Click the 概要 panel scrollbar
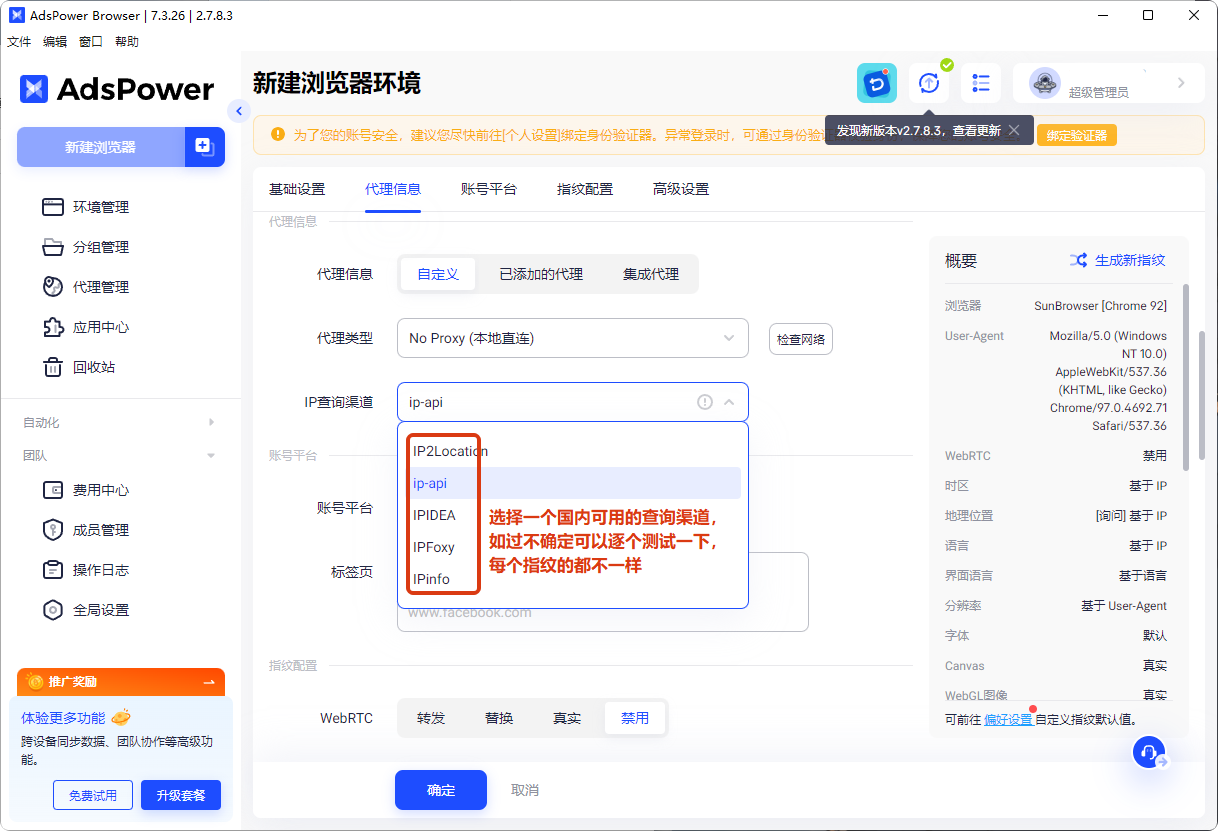Image resolution: width=1218 pixels, height=831 pixels. [1186, 376]
